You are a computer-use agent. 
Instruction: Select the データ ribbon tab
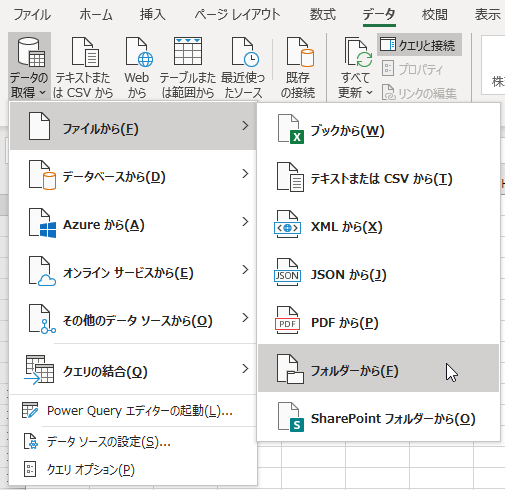coord(379,15)
